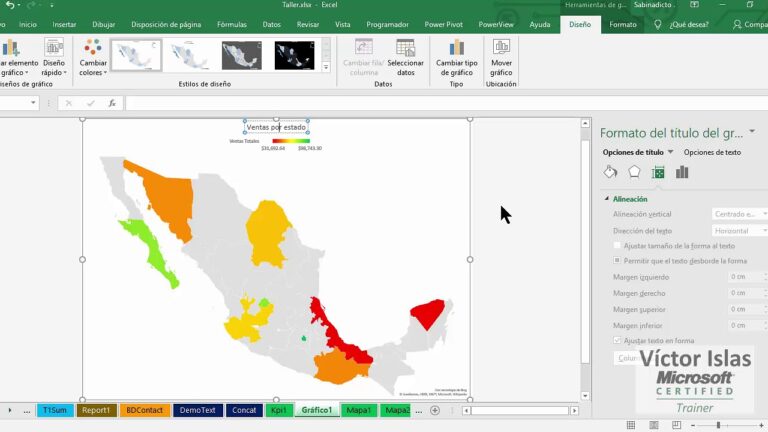
Task: Switch to Normal view in status bar
Action: [x=631, y=425]
